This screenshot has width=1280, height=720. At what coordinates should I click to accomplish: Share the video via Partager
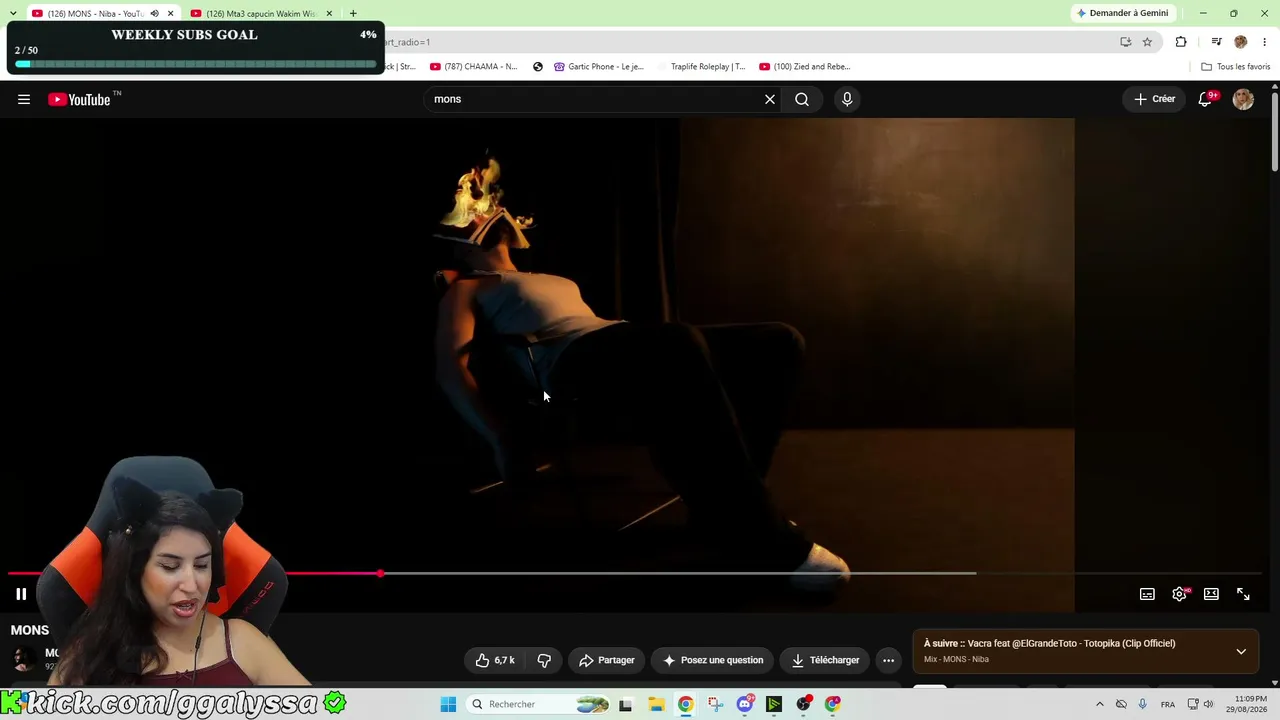[x=607, y=660]
